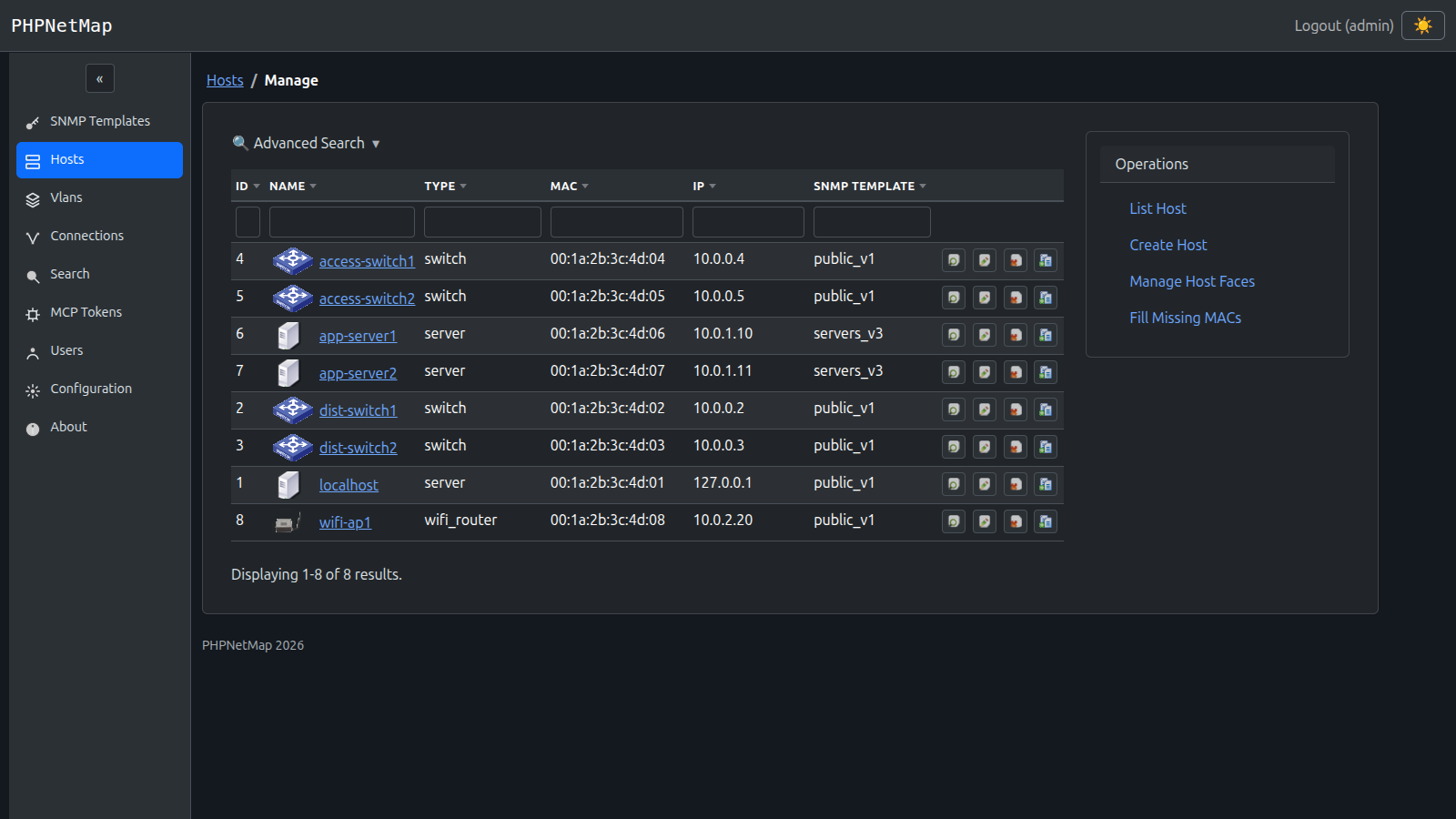Open SNMP Templates in the sidebar
The image size is (1456, 819).
[100, 121]
